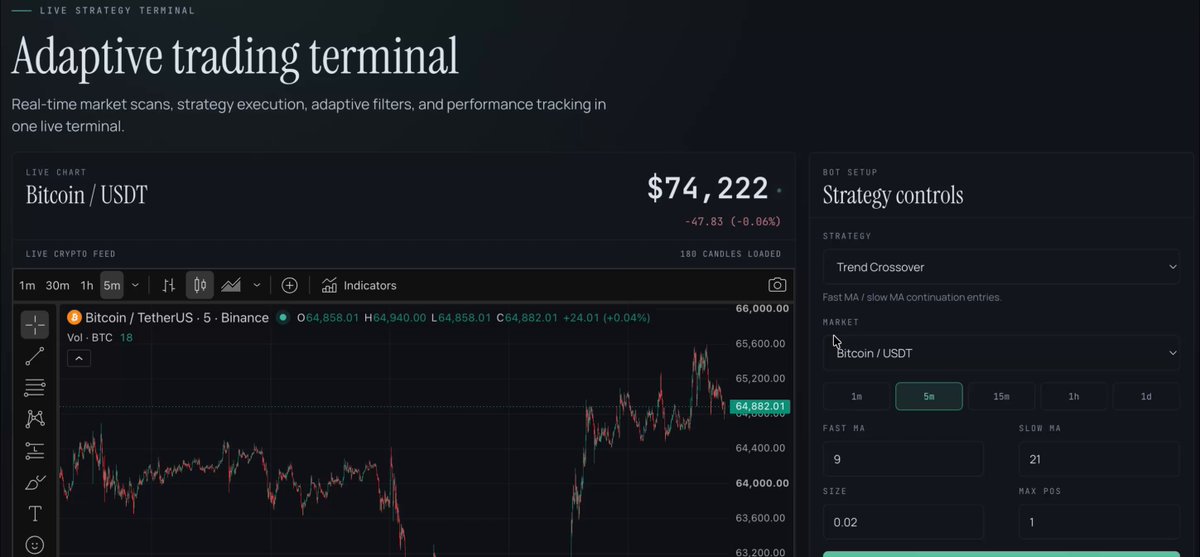Screen dimensions: 1200x557
Task: Click the $74,222 live price
Action: pyautogui.click(x=708, y=188)
